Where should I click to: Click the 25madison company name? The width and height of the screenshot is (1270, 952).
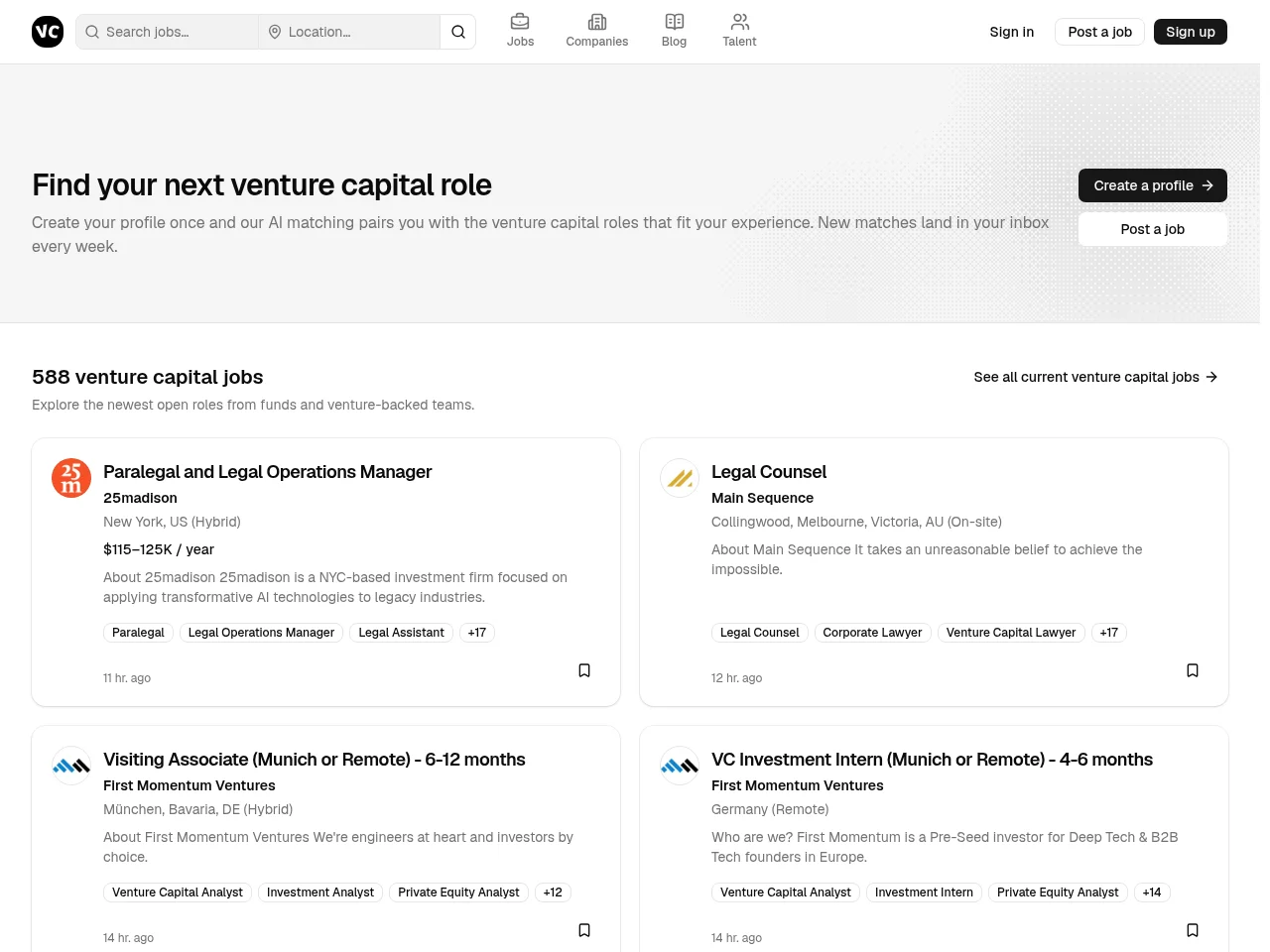[x=140, y=498]
